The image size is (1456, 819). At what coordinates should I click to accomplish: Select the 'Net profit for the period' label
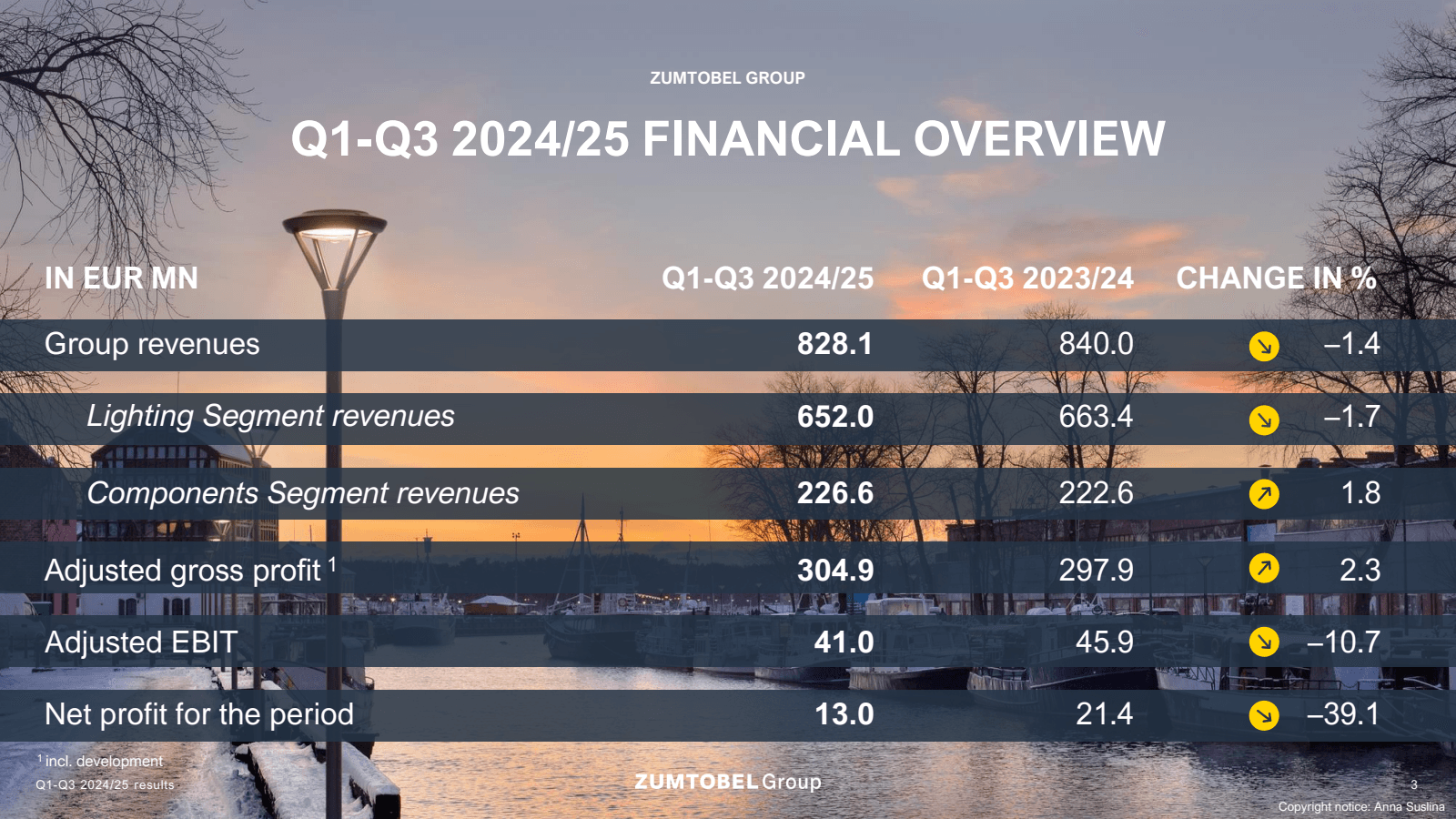[199, 714]
